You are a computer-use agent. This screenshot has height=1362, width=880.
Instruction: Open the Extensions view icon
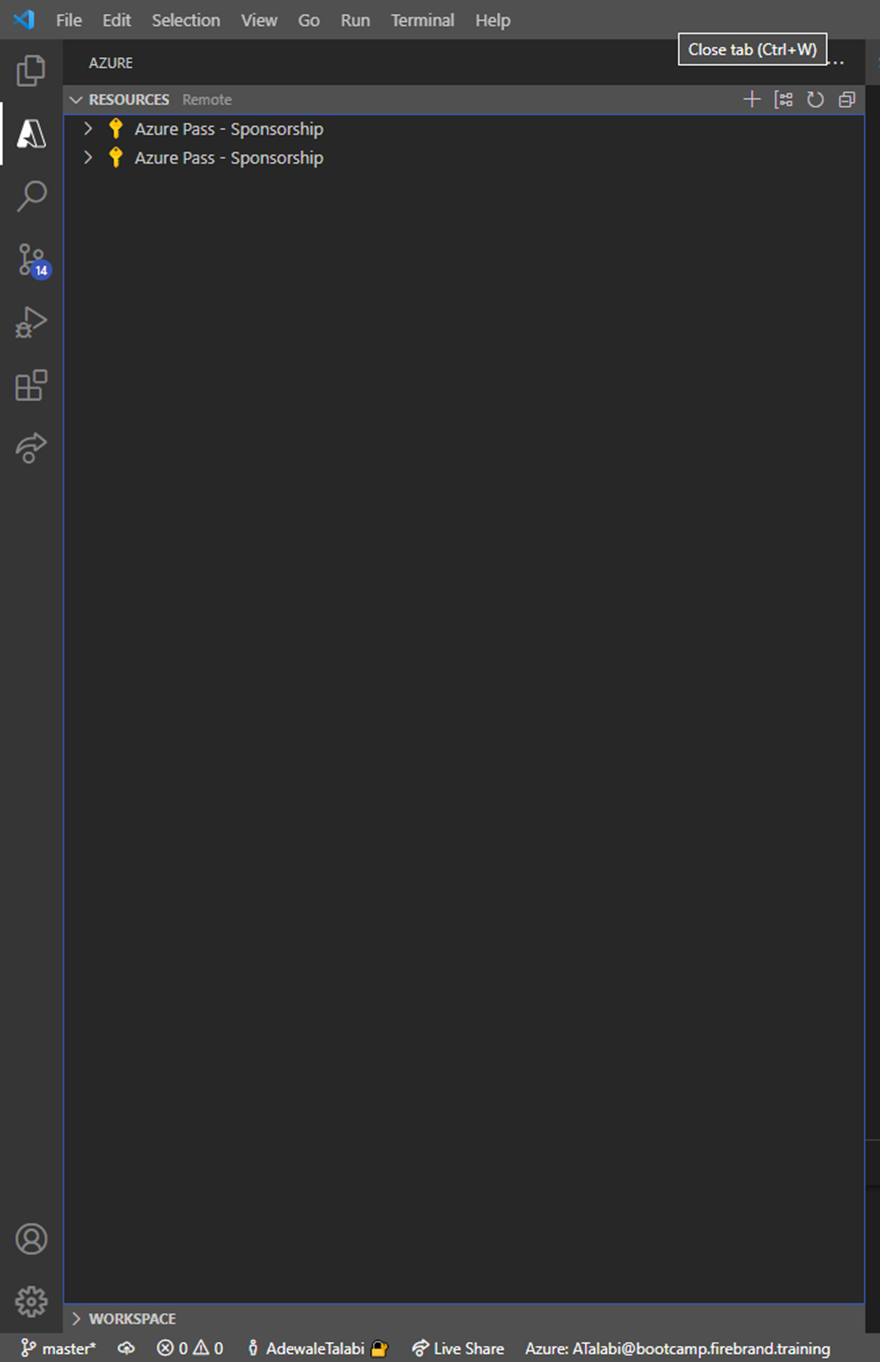click(x=31, y=385)
